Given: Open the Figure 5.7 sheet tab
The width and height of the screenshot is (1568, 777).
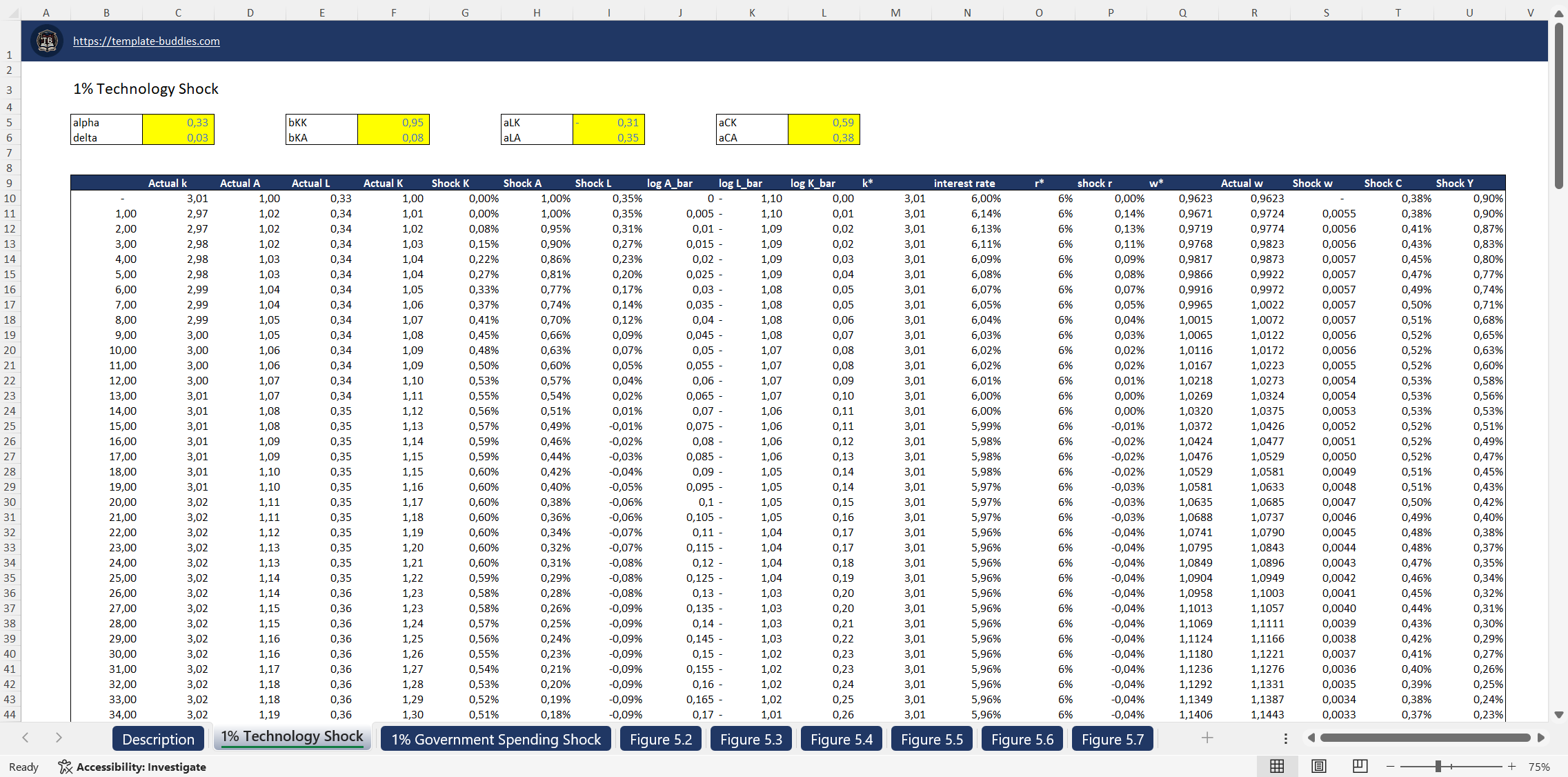Looking at the screenshot, I should click(1112, 738).
